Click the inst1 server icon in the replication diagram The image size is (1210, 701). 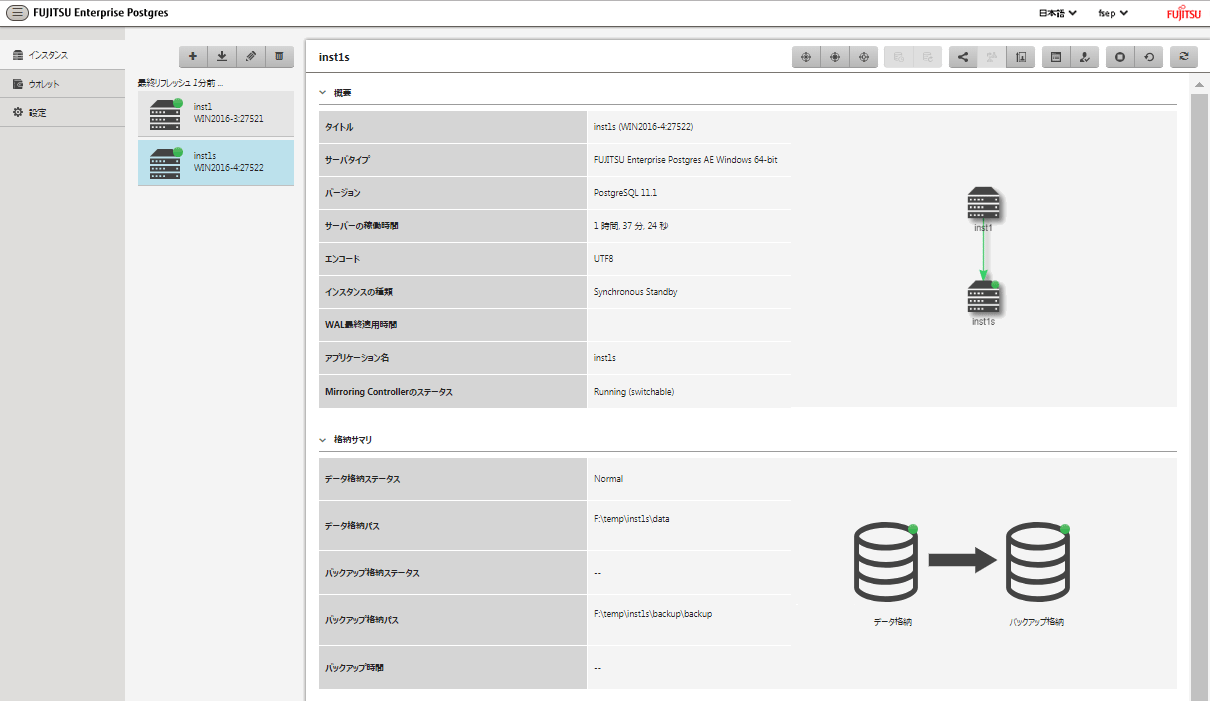pos(984,204)
